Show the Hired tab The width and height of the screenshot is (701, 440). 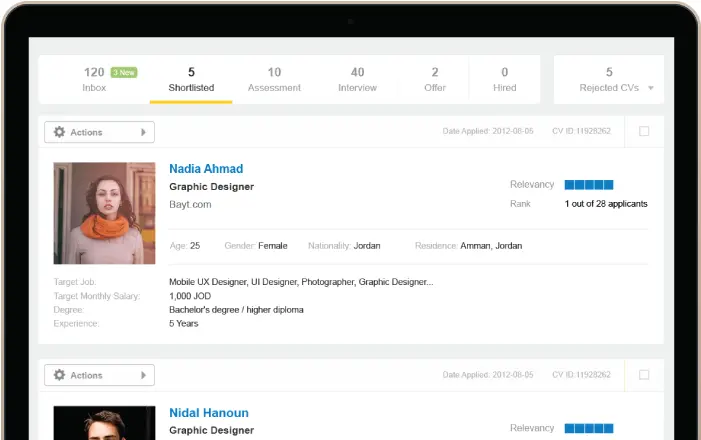tap(505, 79)
